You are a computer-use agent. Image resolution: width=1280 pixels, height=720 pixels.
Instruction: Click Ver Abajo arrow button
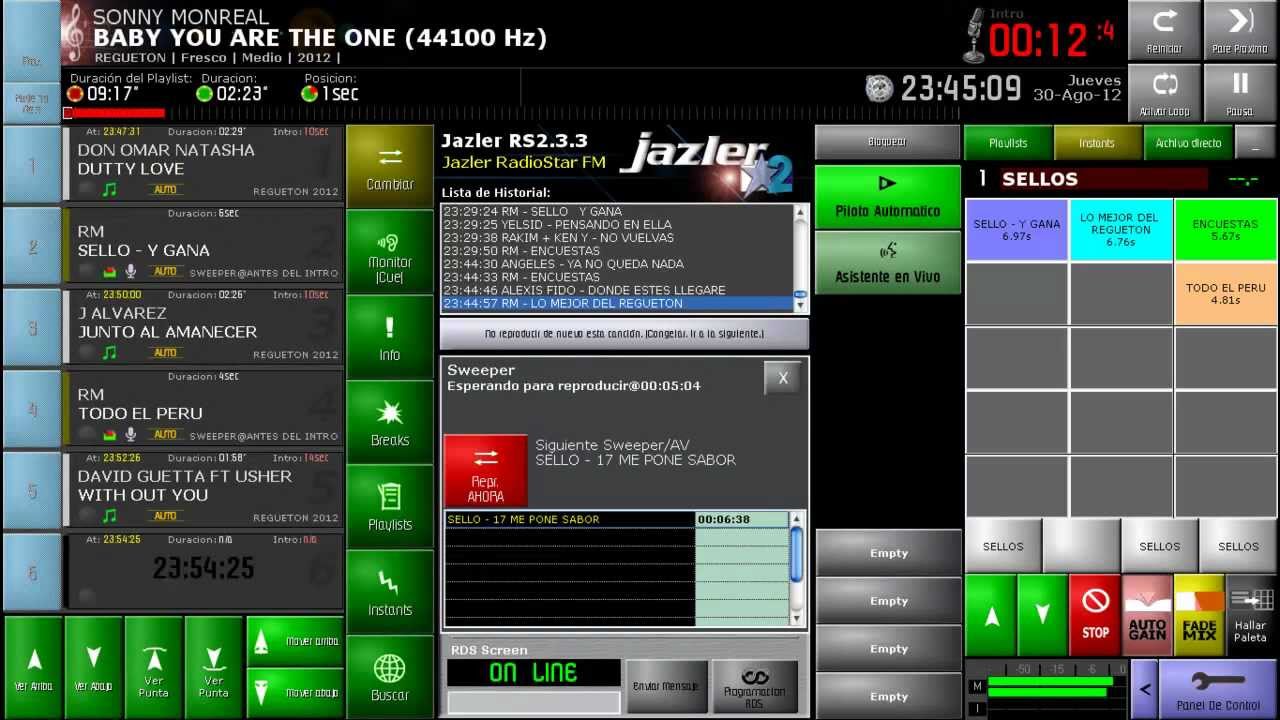pos(94,667)
